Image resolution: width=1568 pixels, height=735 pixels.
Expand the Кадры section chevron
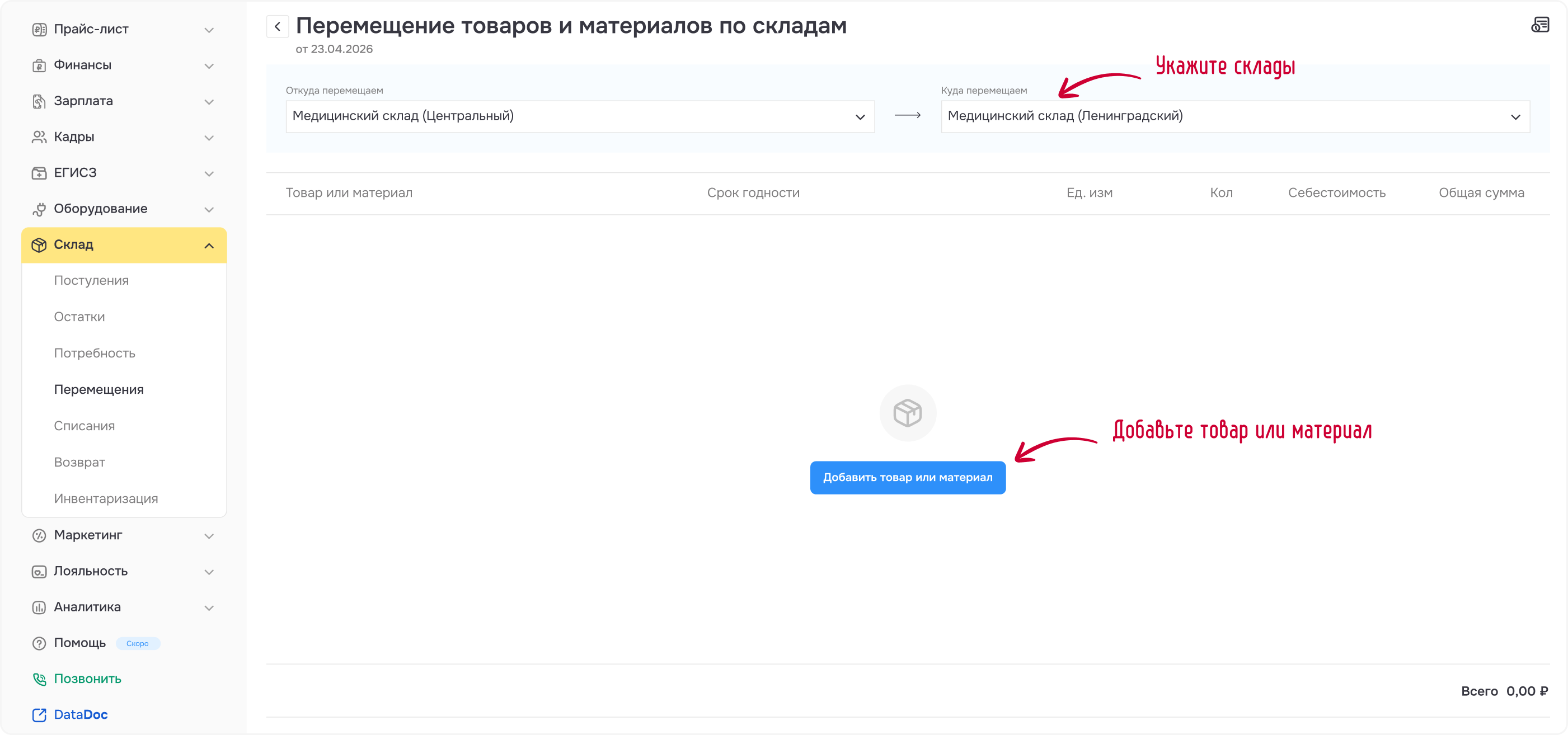pyautogui.click(x=209, y=138)
